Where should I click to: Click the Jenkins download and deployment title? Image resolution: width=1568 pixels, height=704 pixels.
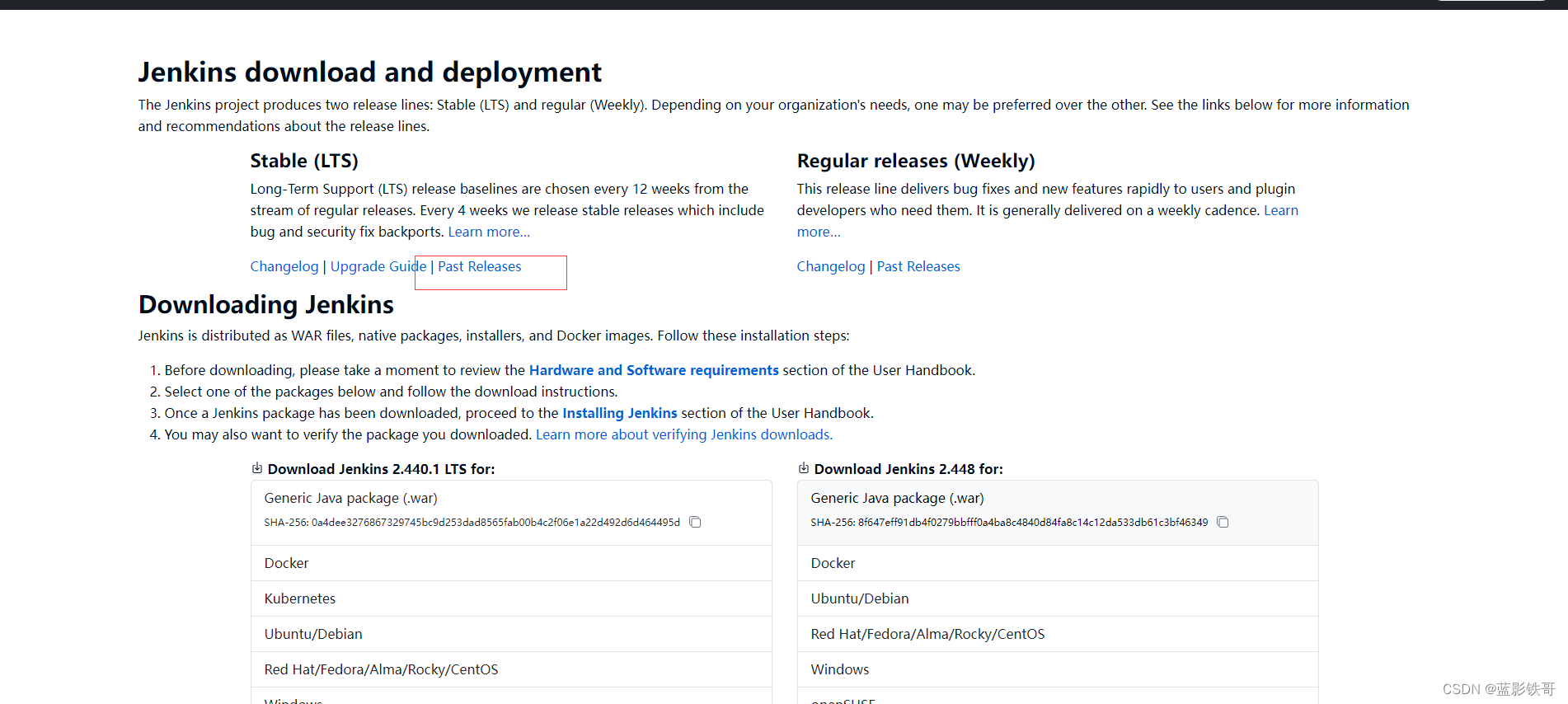click(x=370, y=73)
